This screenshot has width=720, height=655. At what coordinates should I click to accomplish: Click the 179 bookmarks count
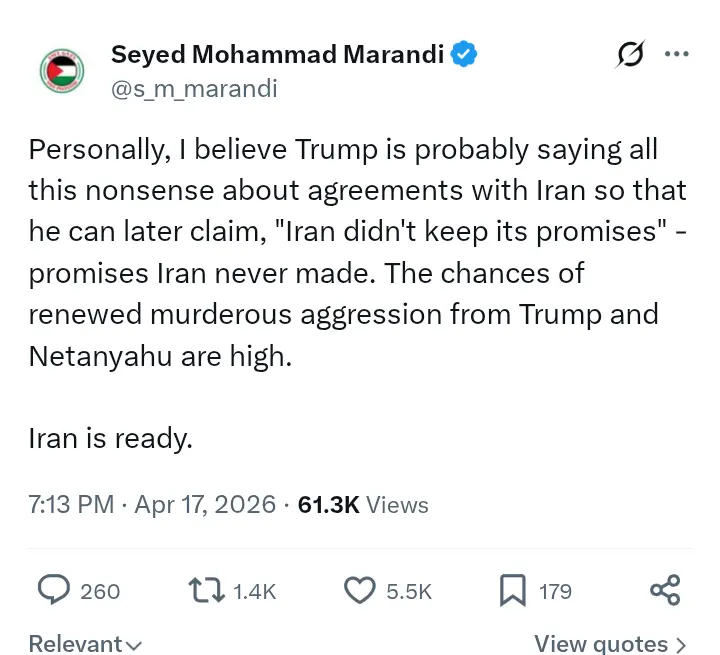[555, 591]
